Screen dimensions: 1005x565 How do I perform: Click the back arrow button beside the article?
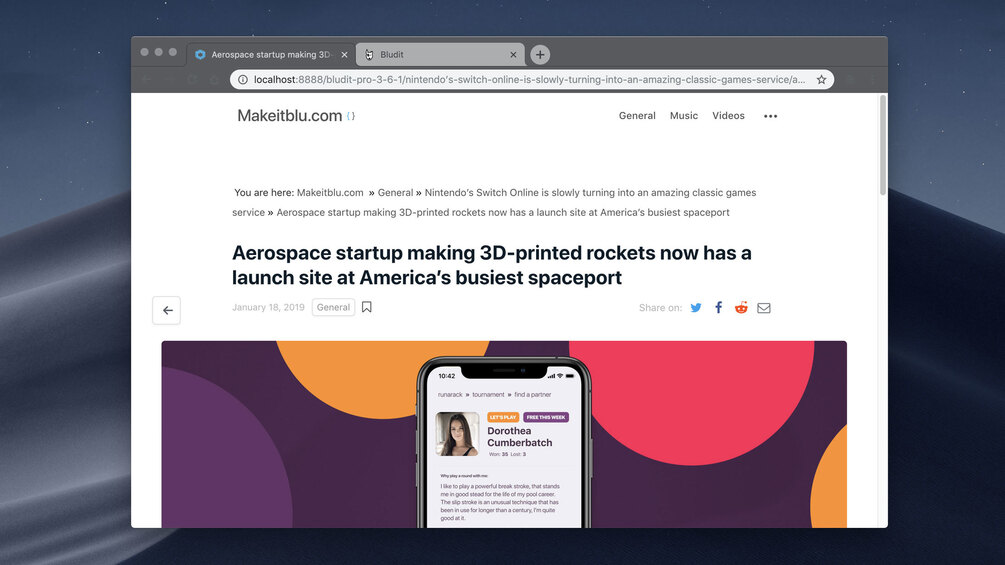(167, 310)
